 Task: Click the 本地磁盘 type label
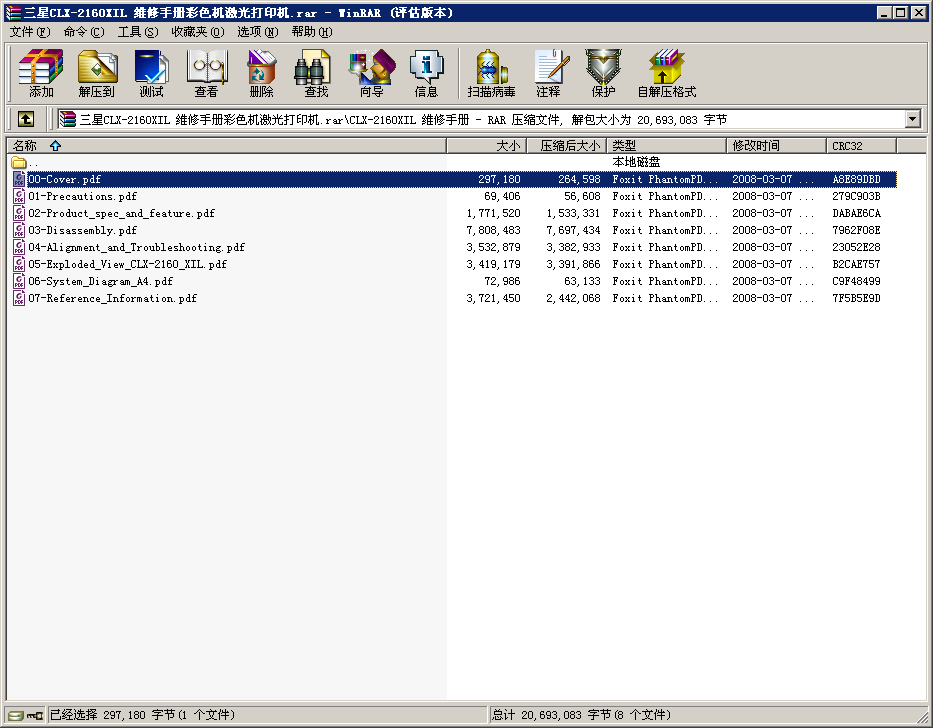(636, 162)
